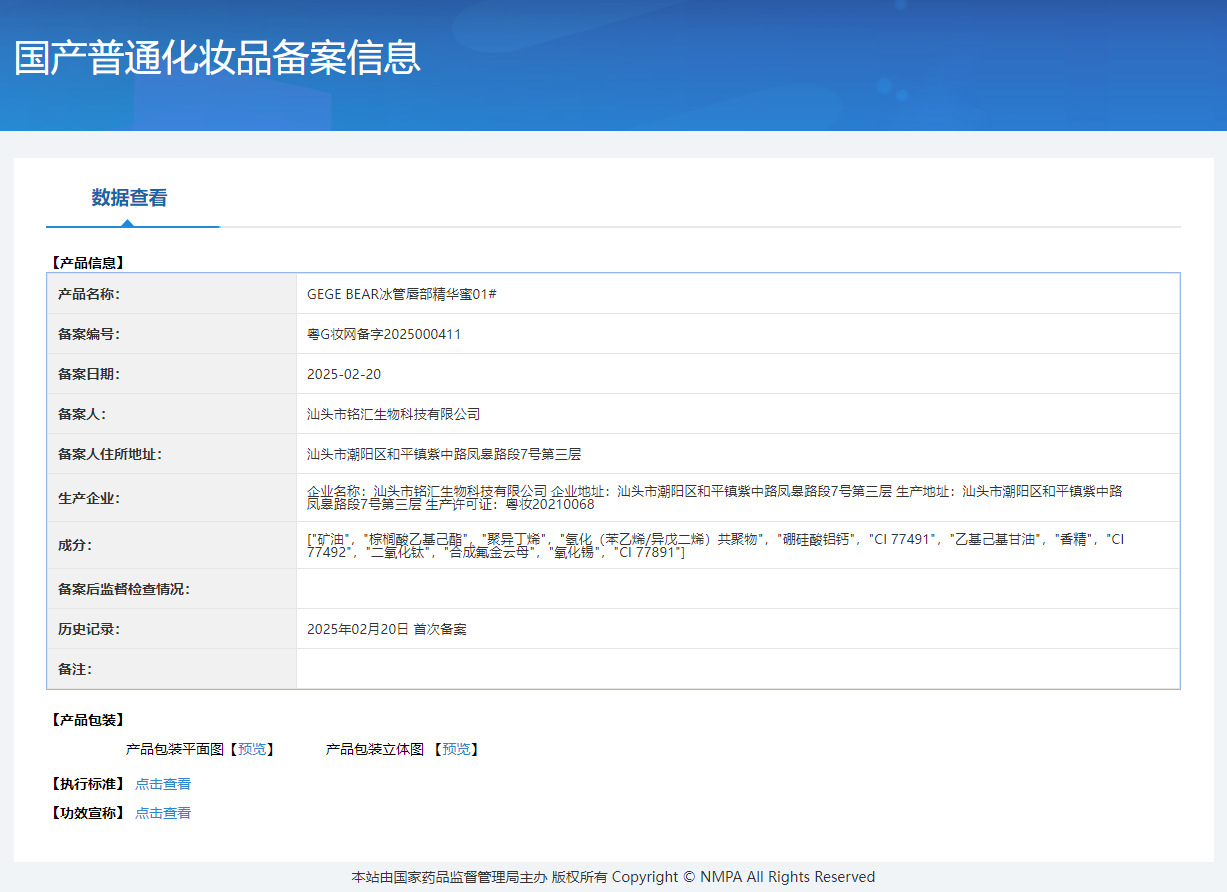This screenshot has width=1227, height=892.
Task: Click the 产品包装平面图 label text
Action: click(x=175, y=749)
